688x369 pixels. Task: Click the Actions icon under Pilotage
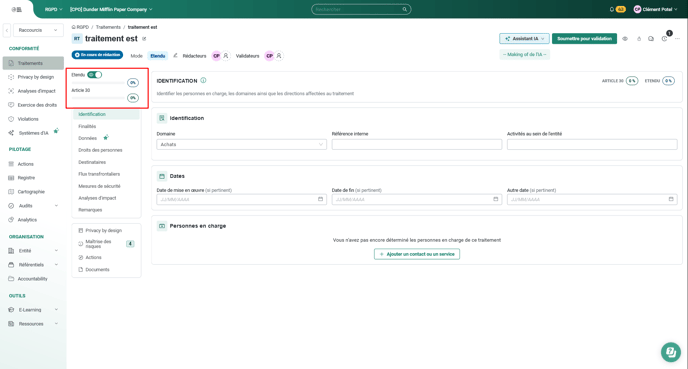click(x=11, y=164)
